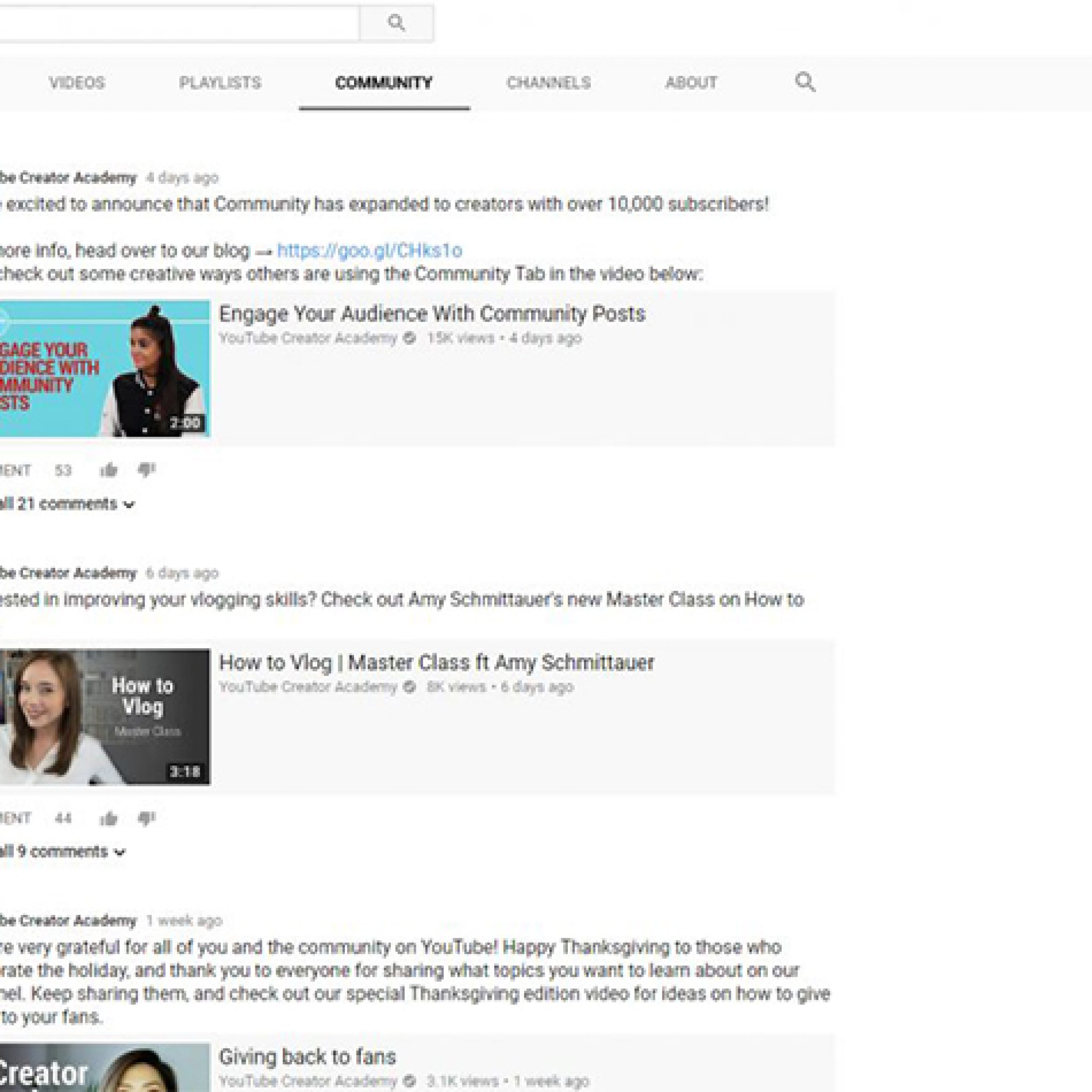
Task: Click verified badge next to 15K views channel name
Action: click(x=410, y=338)
